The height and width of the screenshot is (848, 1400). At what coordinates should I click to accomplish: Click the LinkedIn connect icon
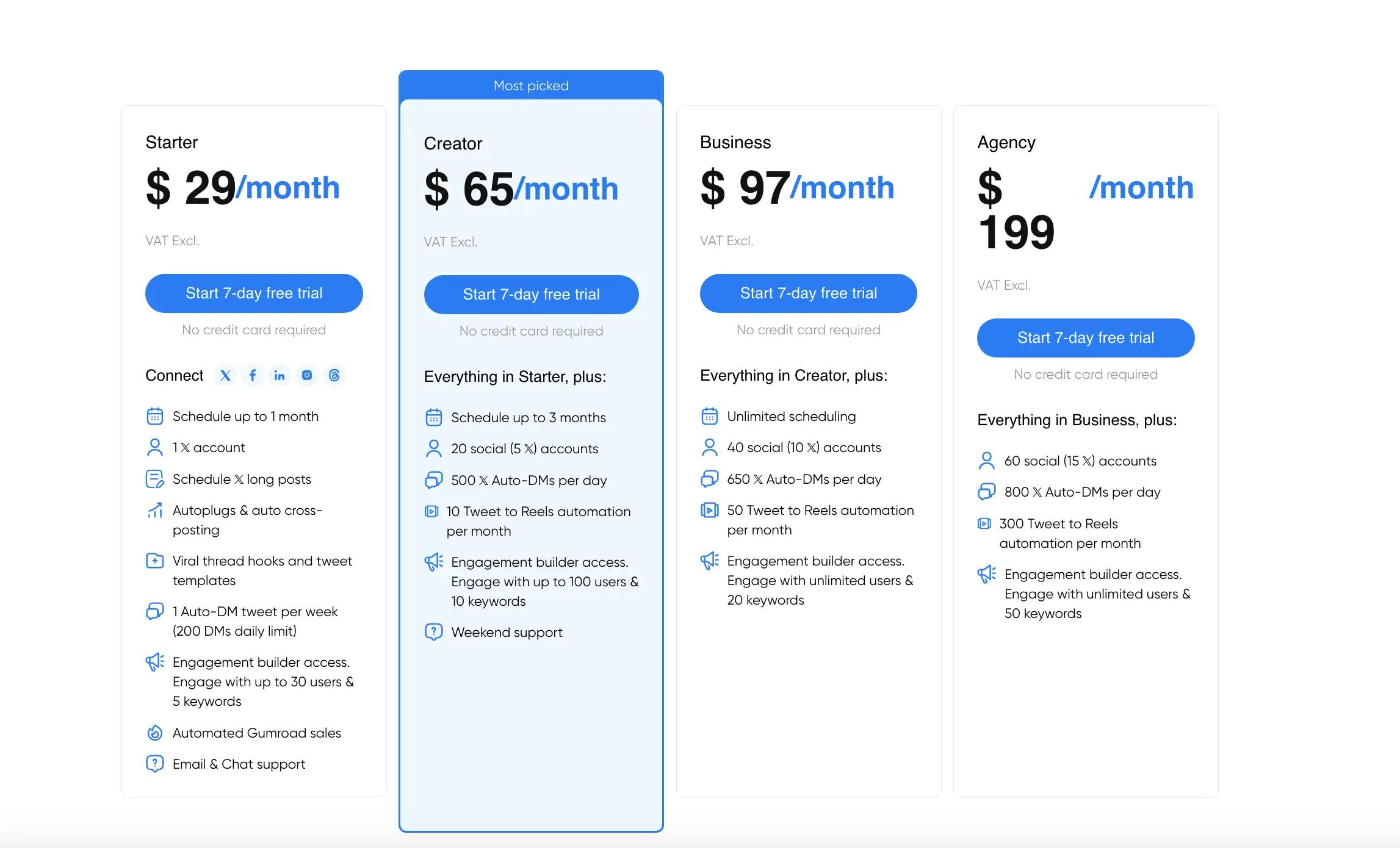280,376
